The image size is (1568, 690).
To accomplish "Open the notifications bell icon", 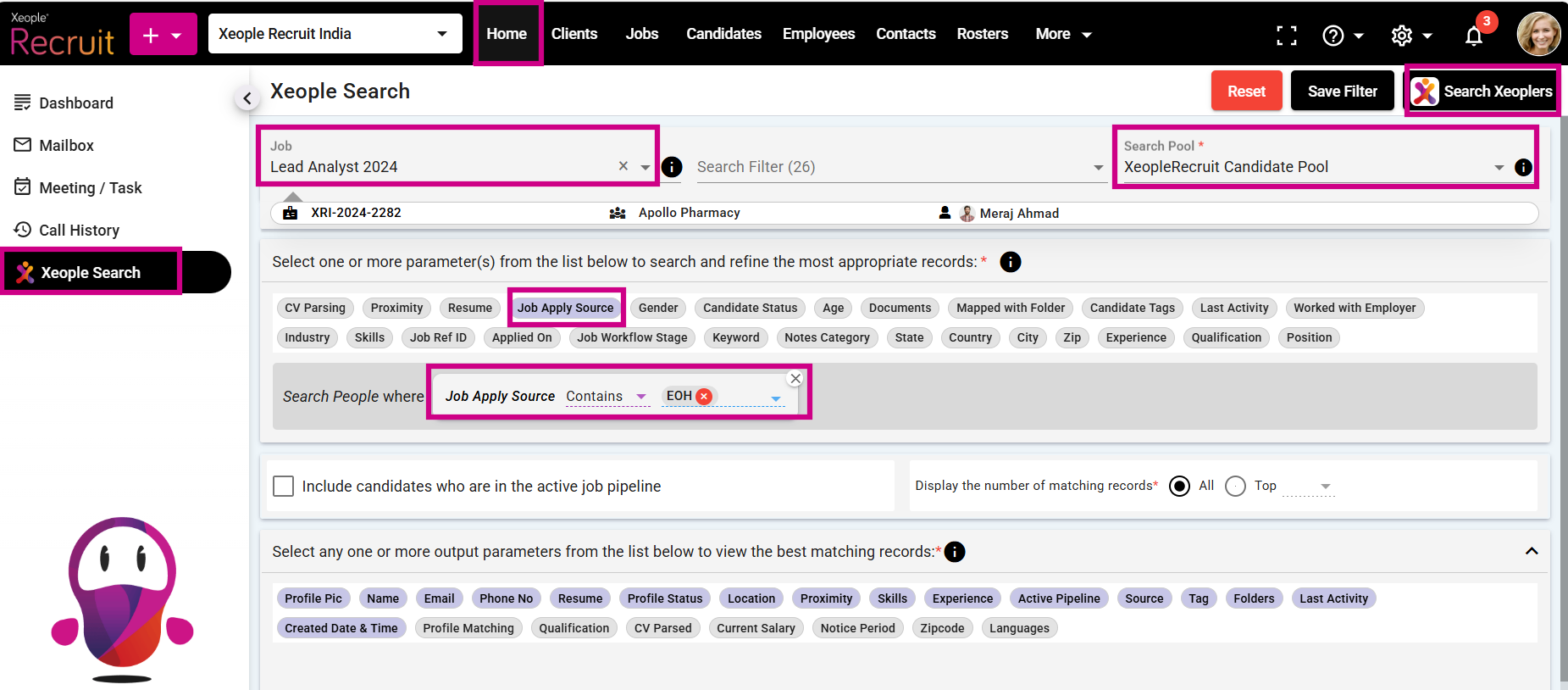I will click(1473, 36).
